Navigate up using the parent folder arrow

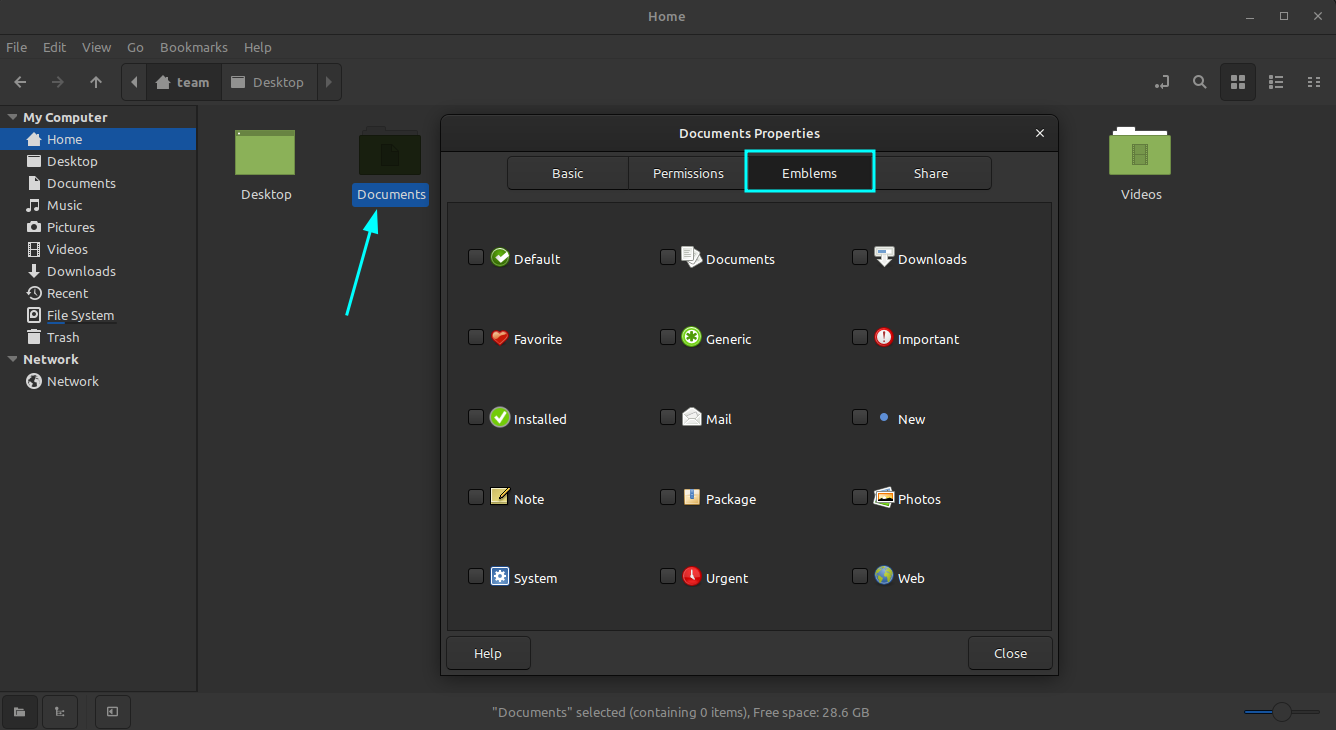pyautogui.click(x=95, y=82)
